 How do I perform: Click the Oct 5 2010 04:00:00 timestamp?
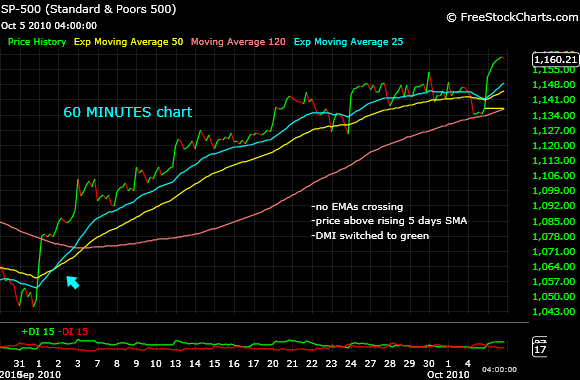pos(49,26)
